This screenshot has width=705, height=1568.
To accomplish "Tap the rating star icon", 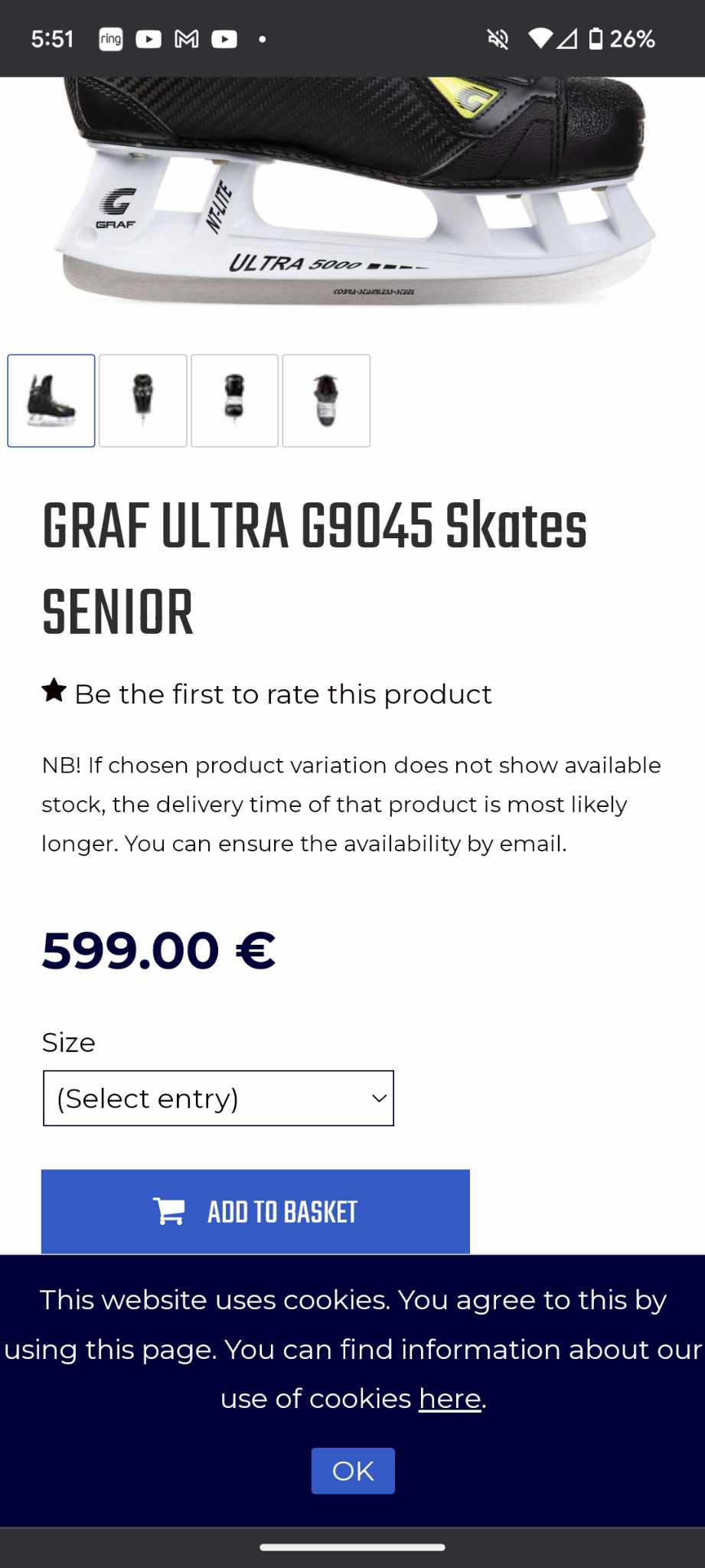I will tap(54, 691).
